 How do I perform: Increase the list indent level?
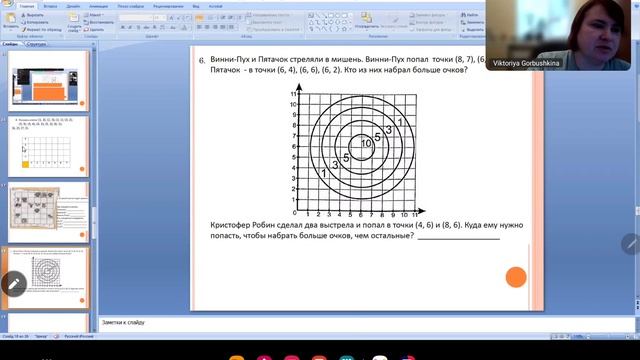point(231,18)
